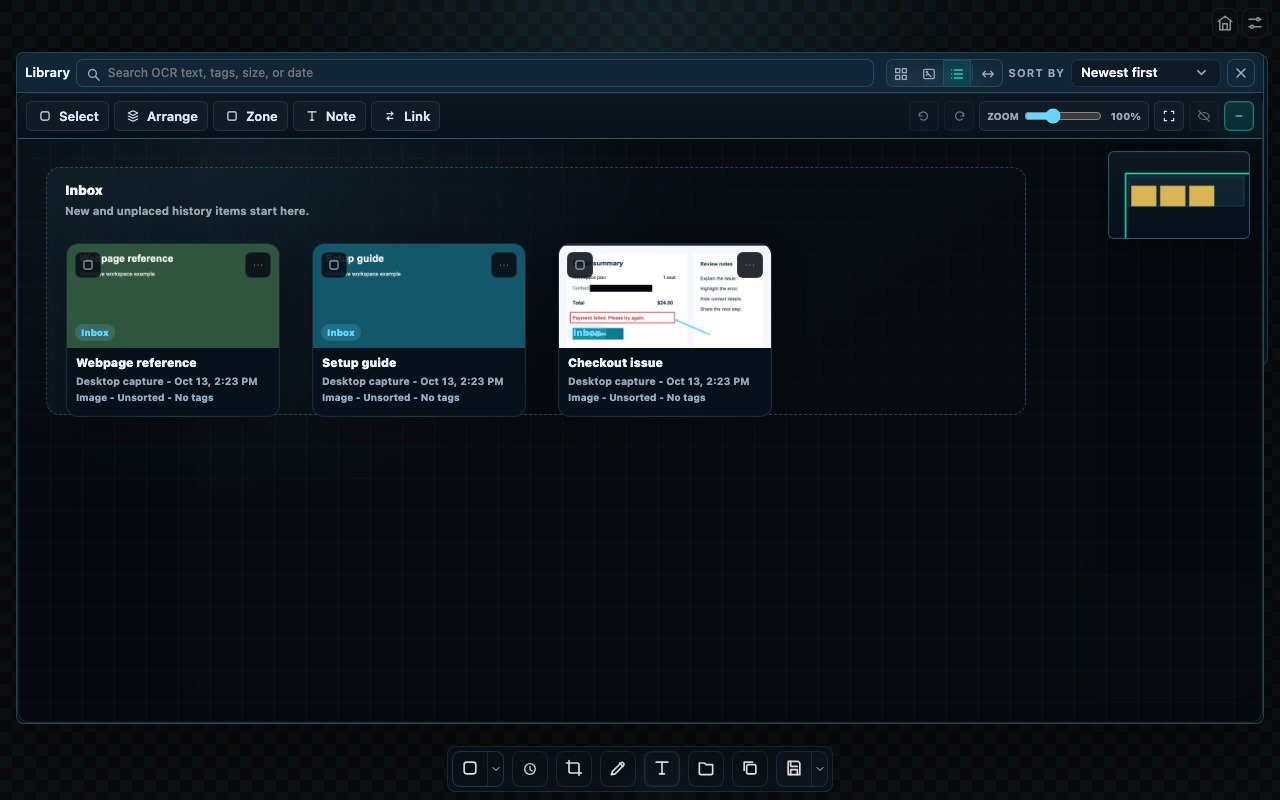Click the Inbox tag on Setup guide

tap(341, 333)
